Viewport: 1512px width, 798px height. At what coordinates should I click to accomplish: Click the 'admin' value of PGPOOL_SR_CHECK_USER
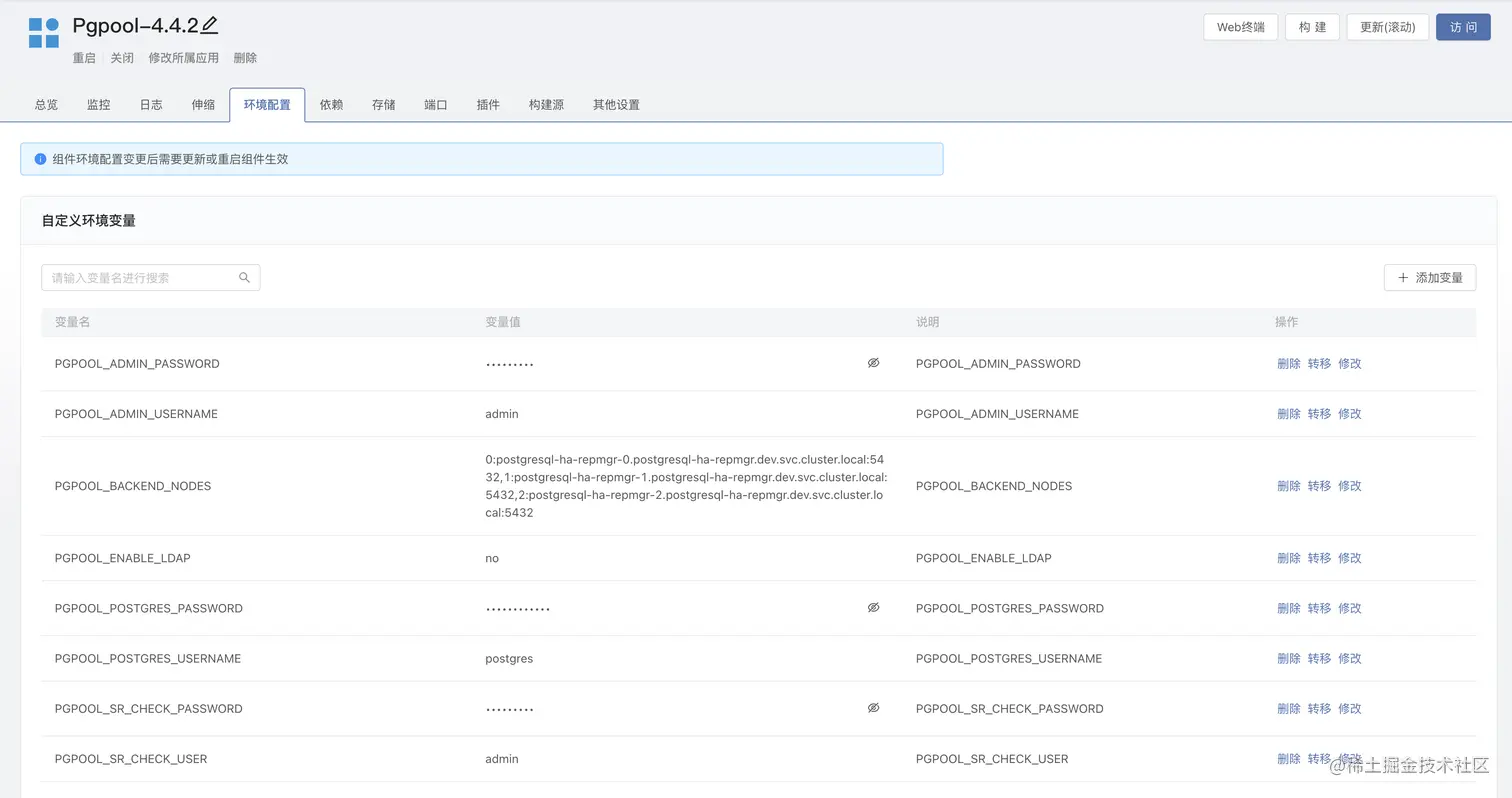pyautogui.click(x=502, y=759)
